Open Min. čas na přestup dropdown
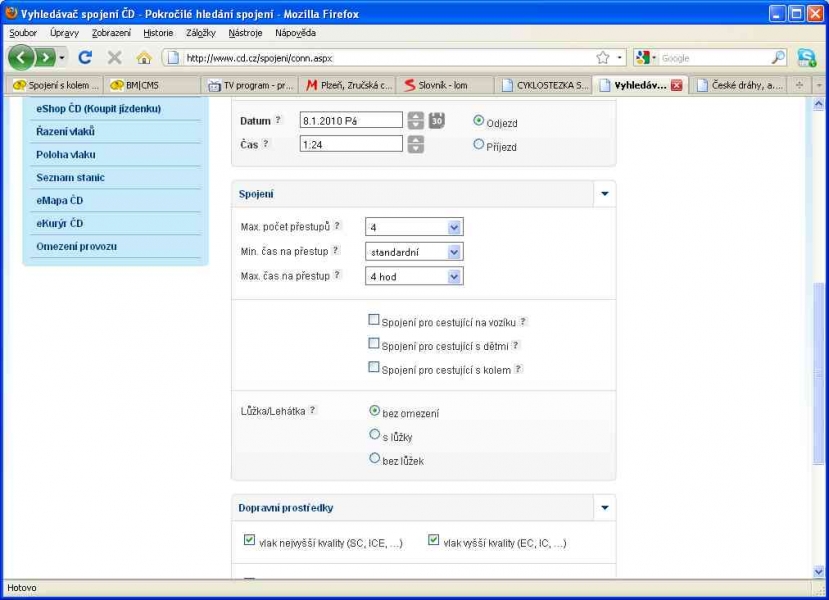 click(x=414, y=252)
